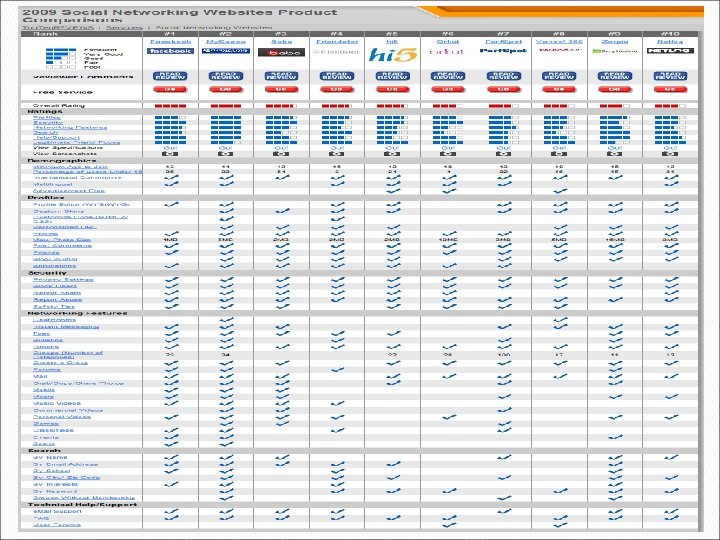Click the Yahoo 360 logo image
Viewport: 720px width, 540px height.
pos(559,50)
